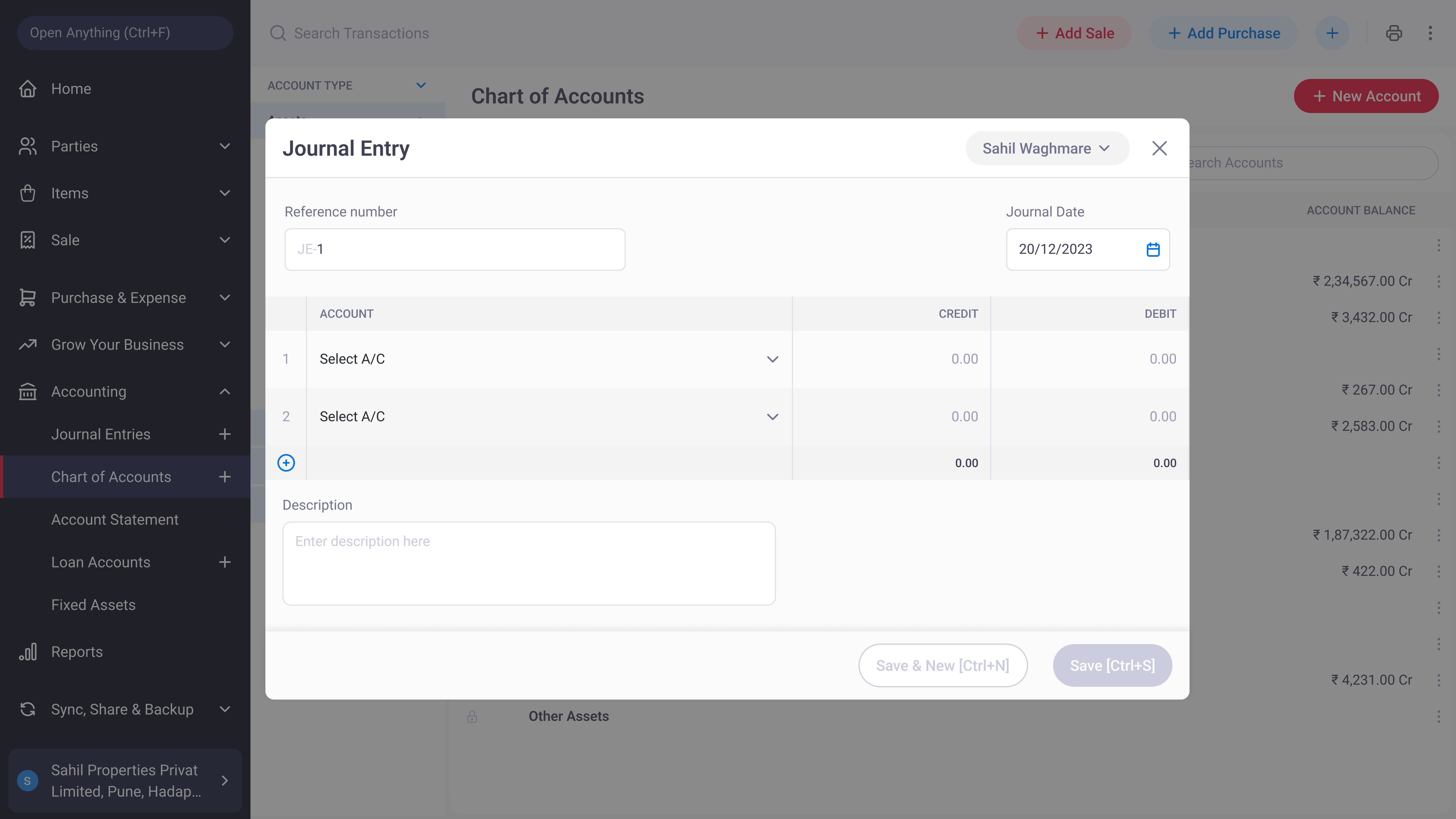Open the Journal Date calendar picker
This screenshot has width=1456, height=819.
[1153, 250]
